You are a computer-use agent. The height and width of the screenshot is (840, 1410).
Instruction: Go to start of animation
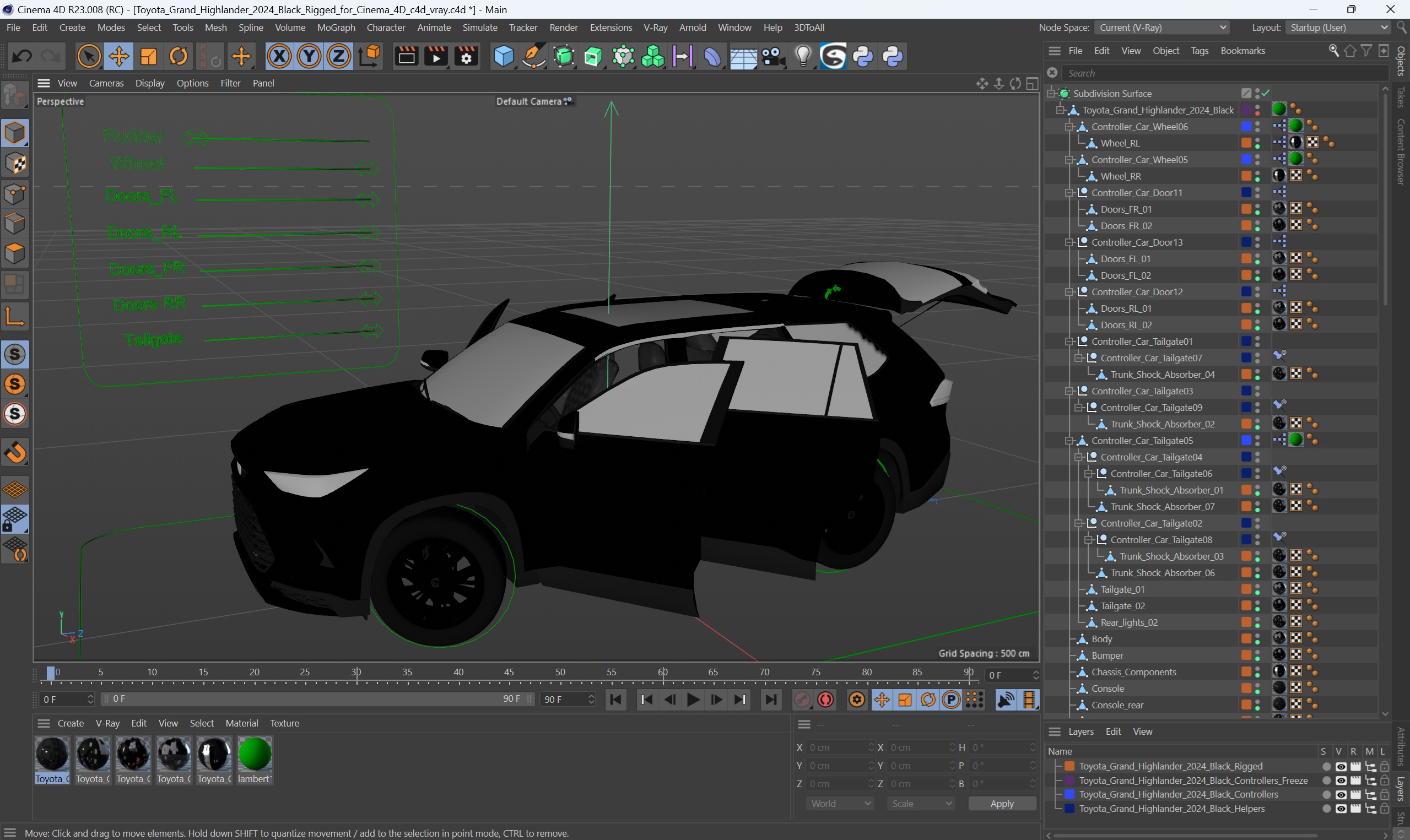pyautogui.click(x=616, y=700)
